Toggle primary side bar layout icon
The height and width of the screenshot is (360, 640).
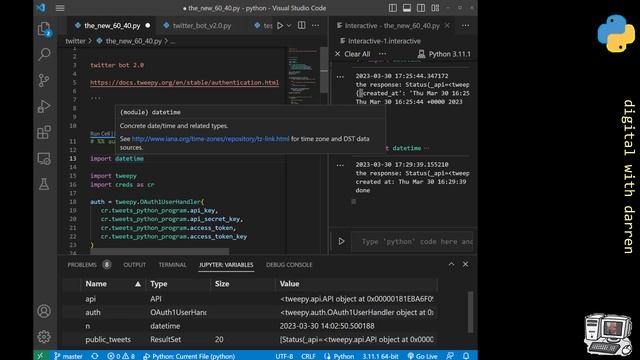click(x=393, y=8)
